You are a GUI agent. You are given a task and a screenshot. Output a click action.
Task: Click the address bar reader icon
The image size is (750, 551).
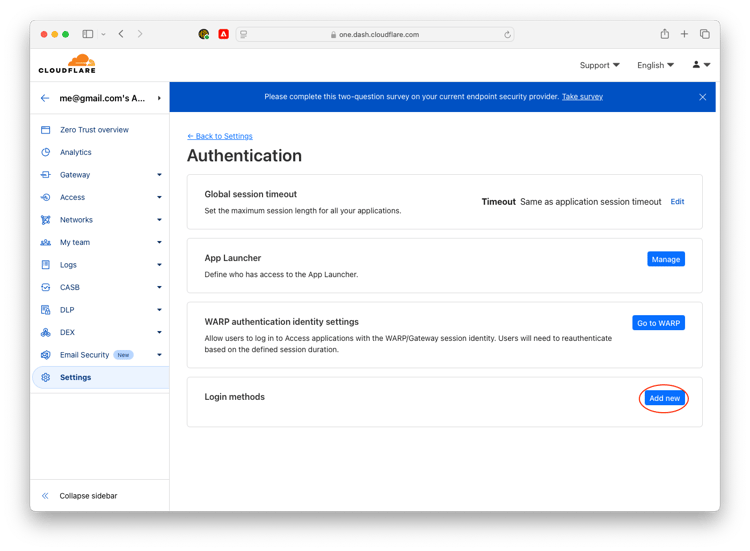(243, 34)
